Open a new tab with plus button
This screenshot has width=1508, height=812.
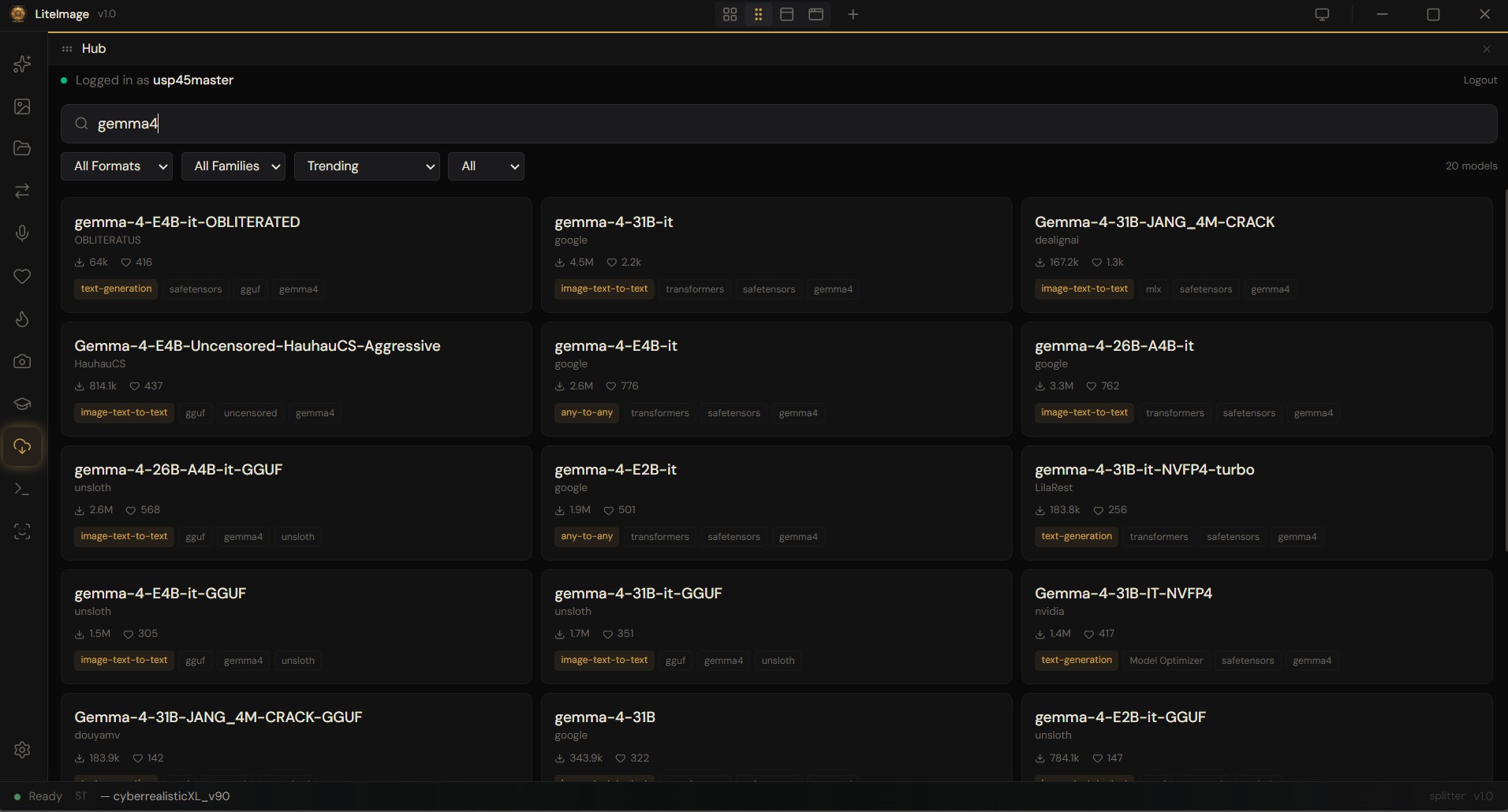coord(853,14)
